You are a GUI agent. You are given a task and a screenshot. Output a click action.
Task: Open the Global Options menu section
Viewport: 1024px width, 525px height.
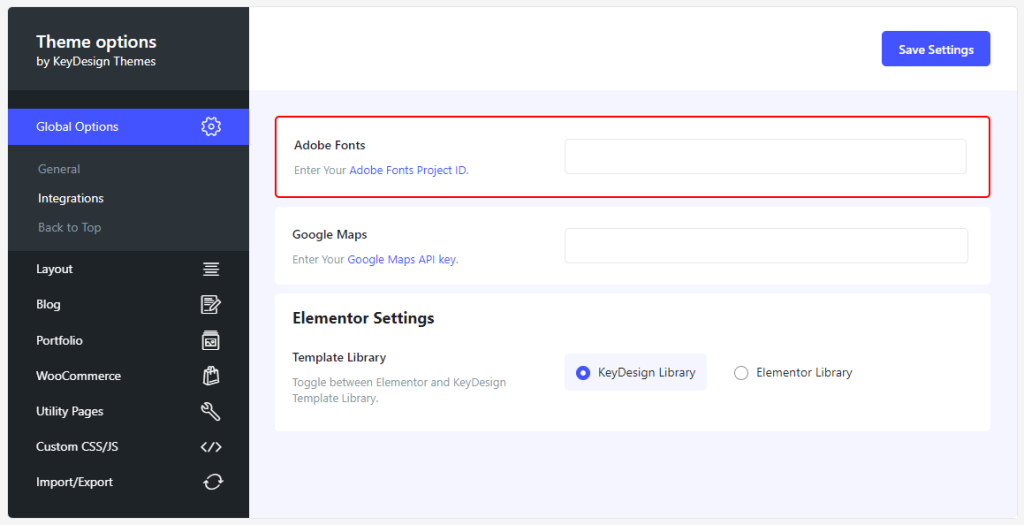[x=129, y=127]
